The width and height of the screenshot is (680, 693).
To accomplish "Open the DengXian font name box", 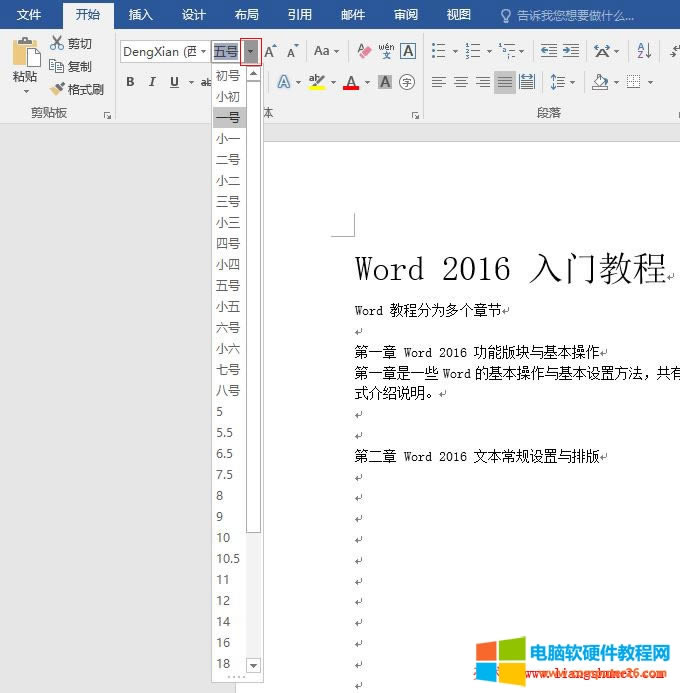I will coord(160,51).
